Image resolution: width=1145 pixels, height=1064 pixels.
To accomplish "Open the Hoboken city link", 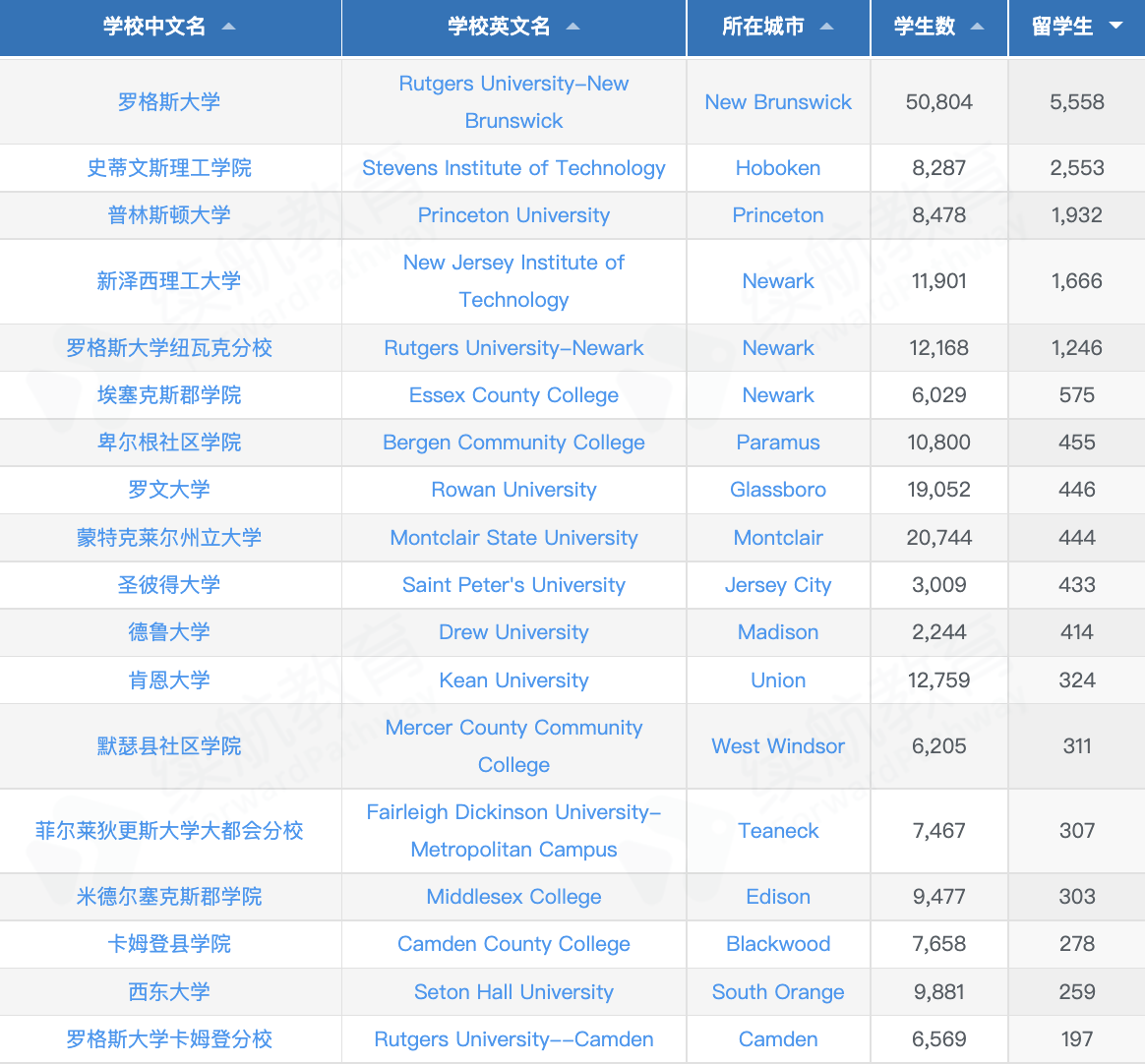I will 778,168.
